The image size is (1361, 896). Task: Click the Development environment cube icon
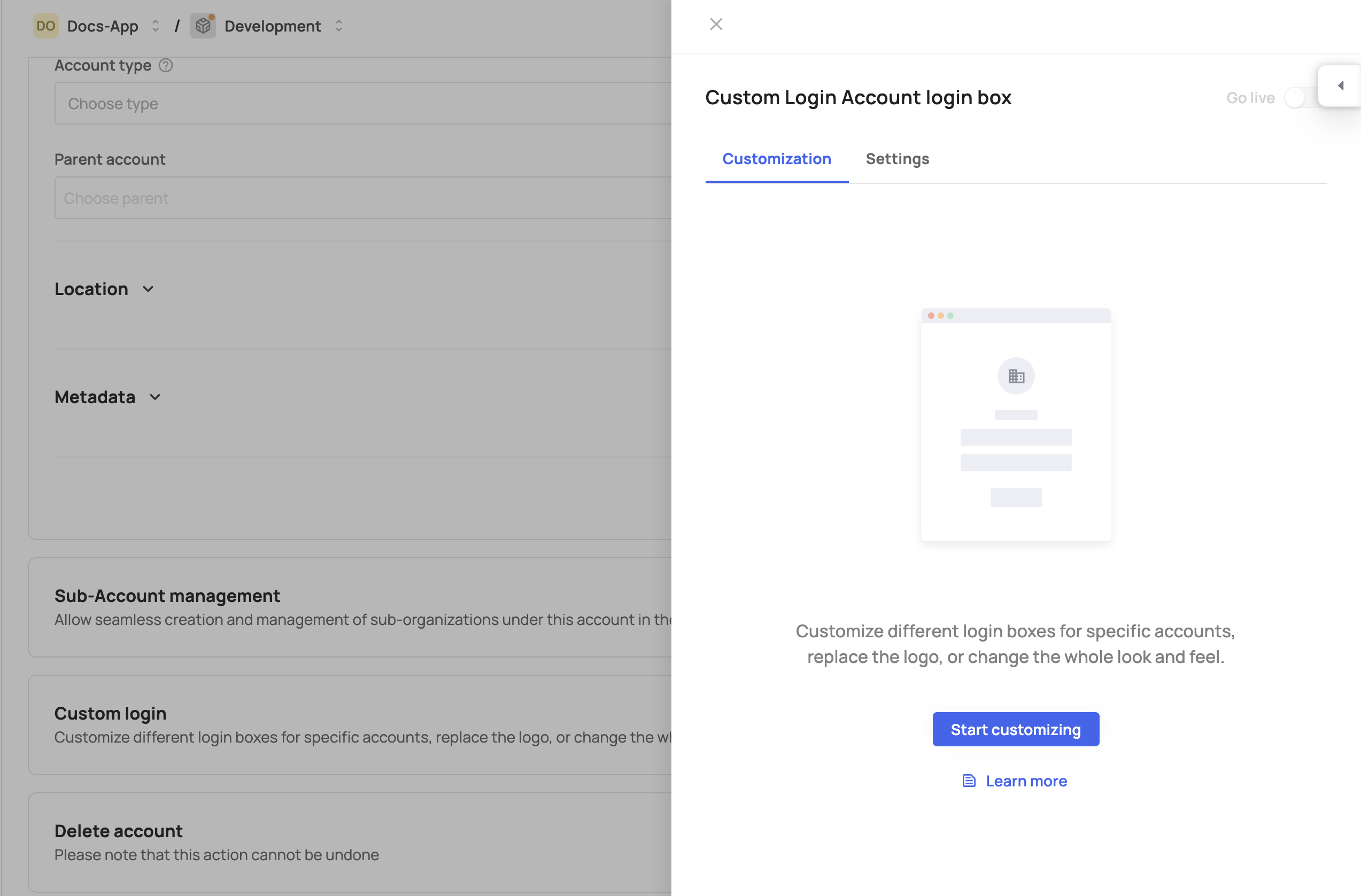click(203, 26)
